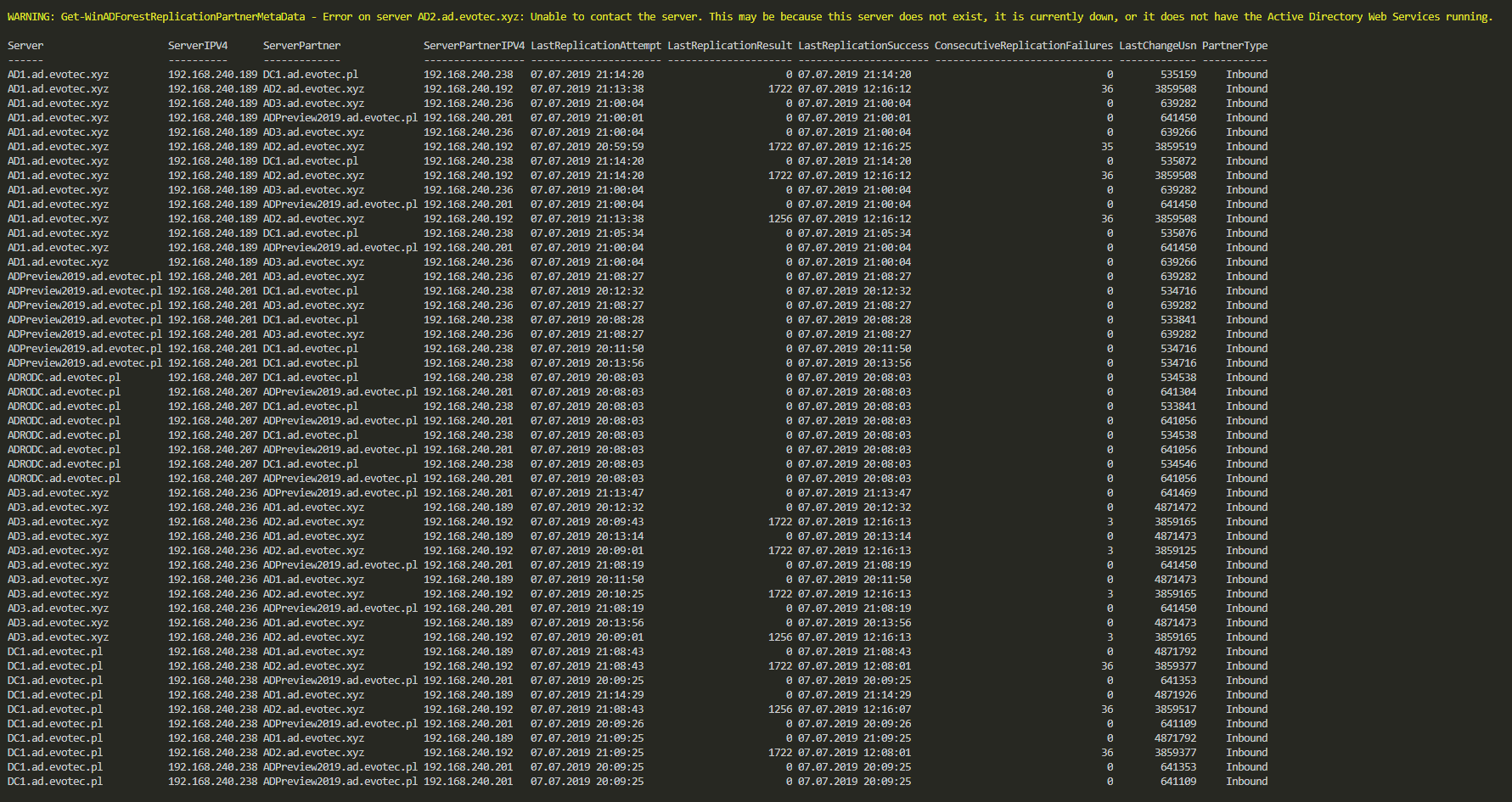Image resolution: width=1512 pixels, height=802 pixels.
Task: Click the ServerIPV4 column header
Action: (x=198, y=46)
